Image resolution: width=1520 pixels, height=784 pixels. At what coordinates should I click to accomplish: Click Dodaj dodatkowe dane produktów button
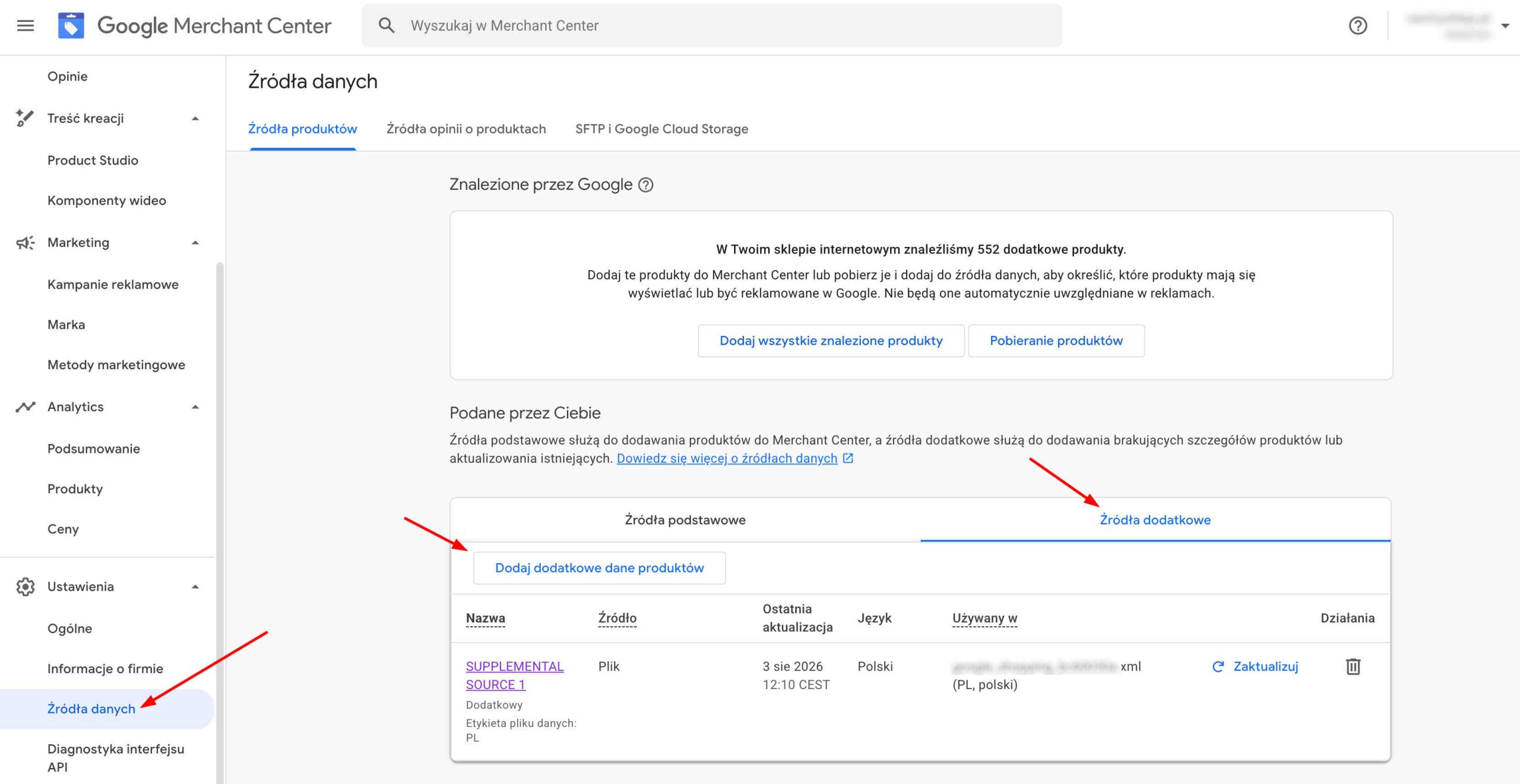(x=599, y=568)
